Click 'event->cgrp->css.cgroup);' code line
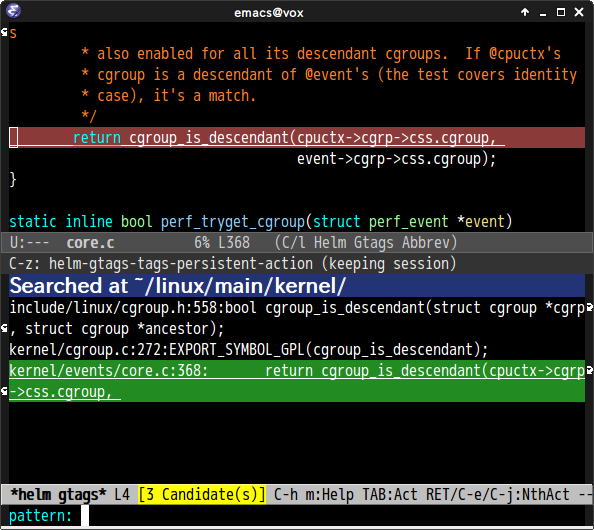 click(x=396, y=159)
